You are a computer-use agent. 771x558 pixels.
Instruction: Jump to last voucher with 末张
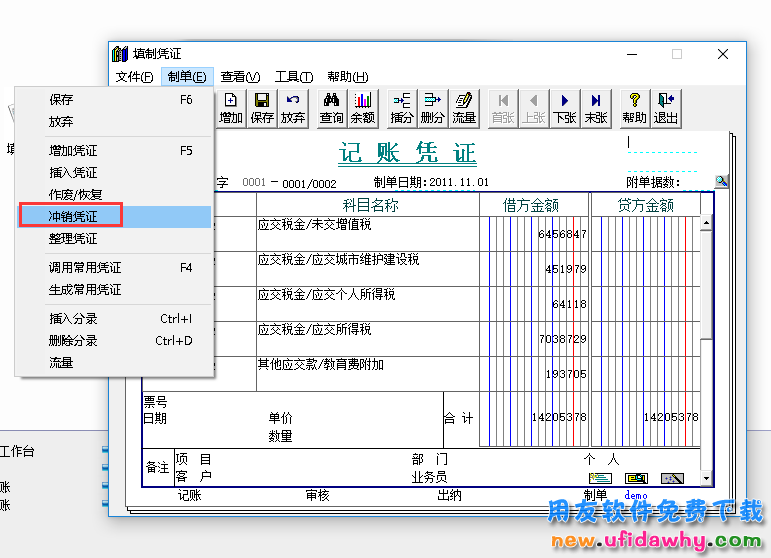coord(596,108)
